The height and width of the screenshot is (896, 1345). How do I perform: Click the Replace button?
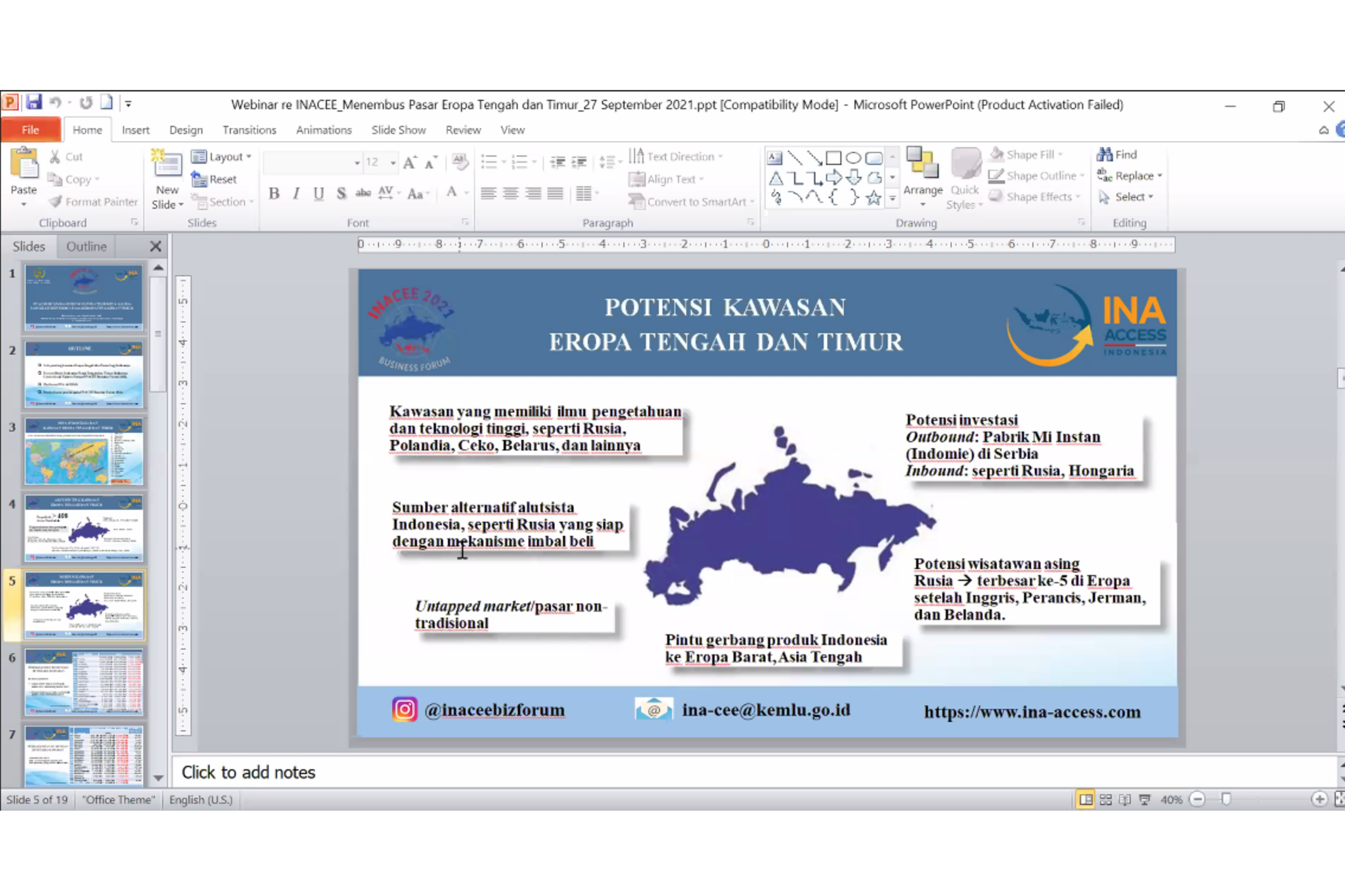tap(1129, 175)
